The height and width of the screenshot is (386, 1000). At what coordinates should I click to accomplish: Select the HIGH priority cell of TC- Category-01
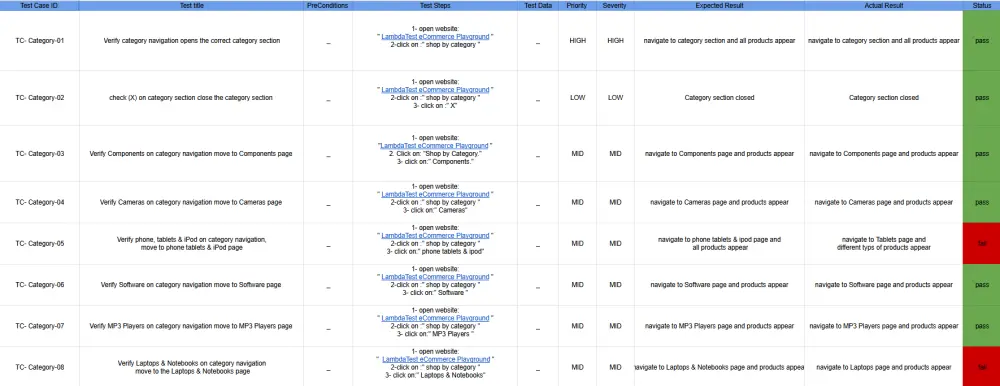(577, 41)
